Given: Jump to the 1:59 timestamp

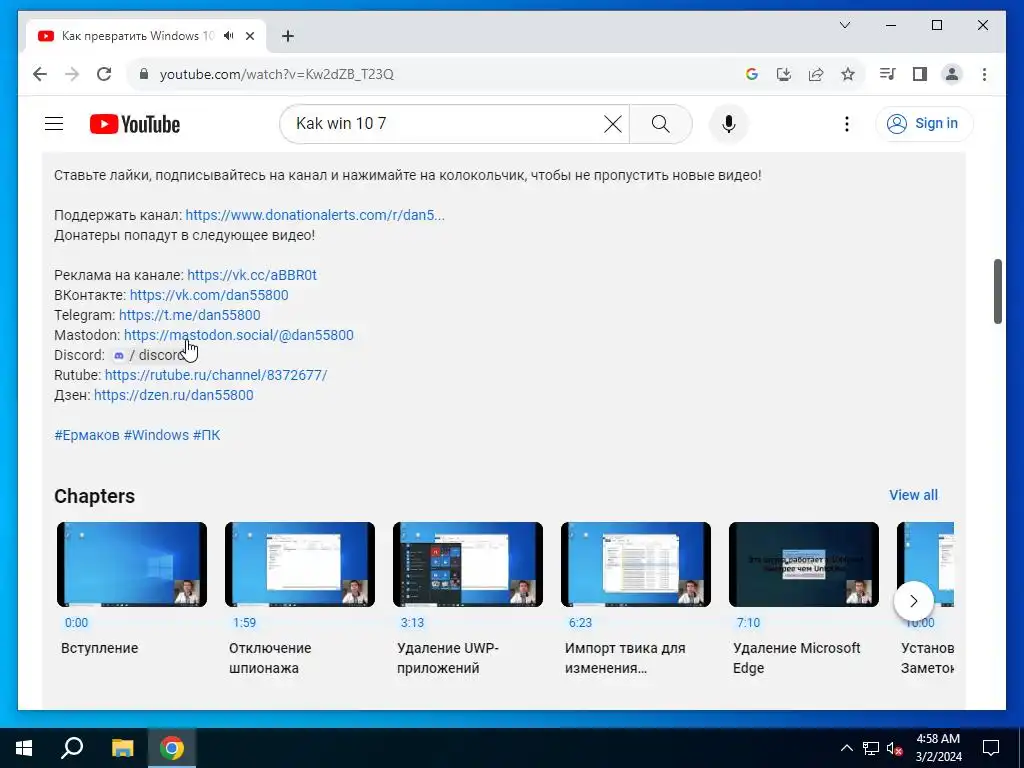Looking at the screenshot, I should (x=244, y=622).
